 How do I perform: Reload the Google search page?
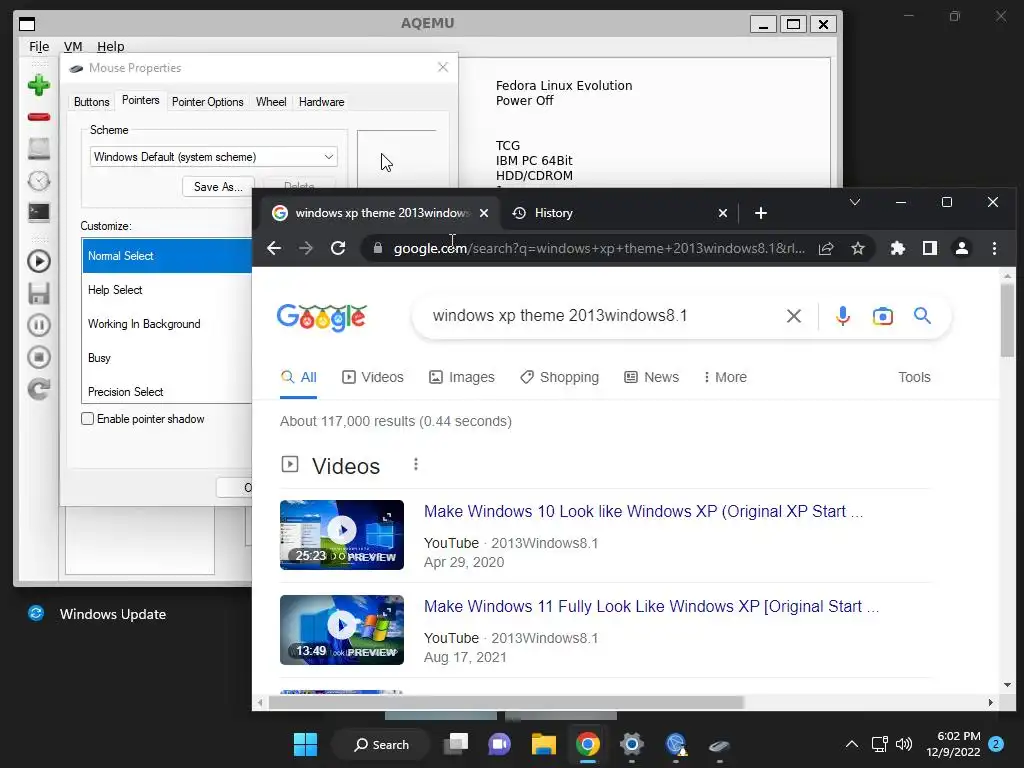(x=338, y=248)
